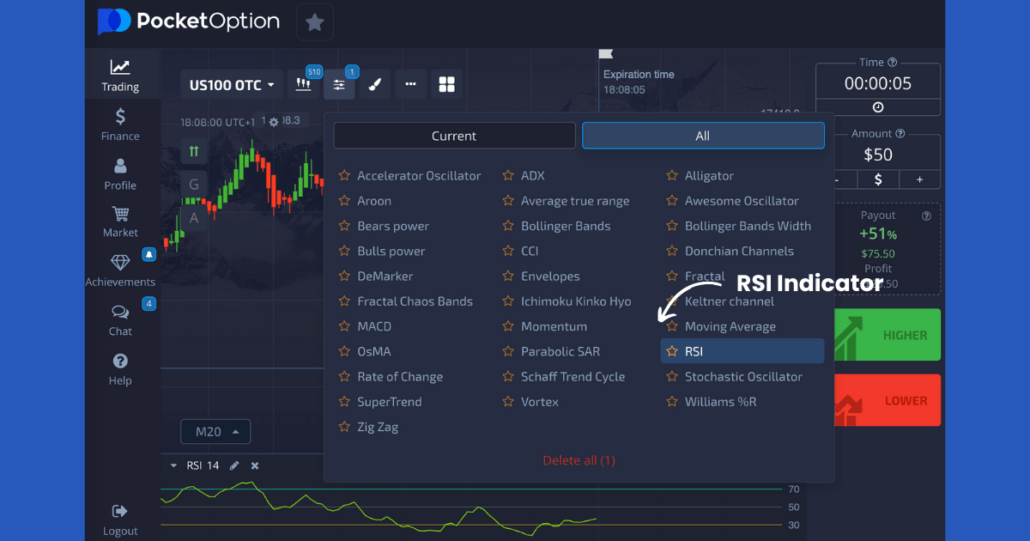Collapse the RSI 14 panel arrow
The height and width of the screenshot is (541, 1030).
(x=173, y=465)
